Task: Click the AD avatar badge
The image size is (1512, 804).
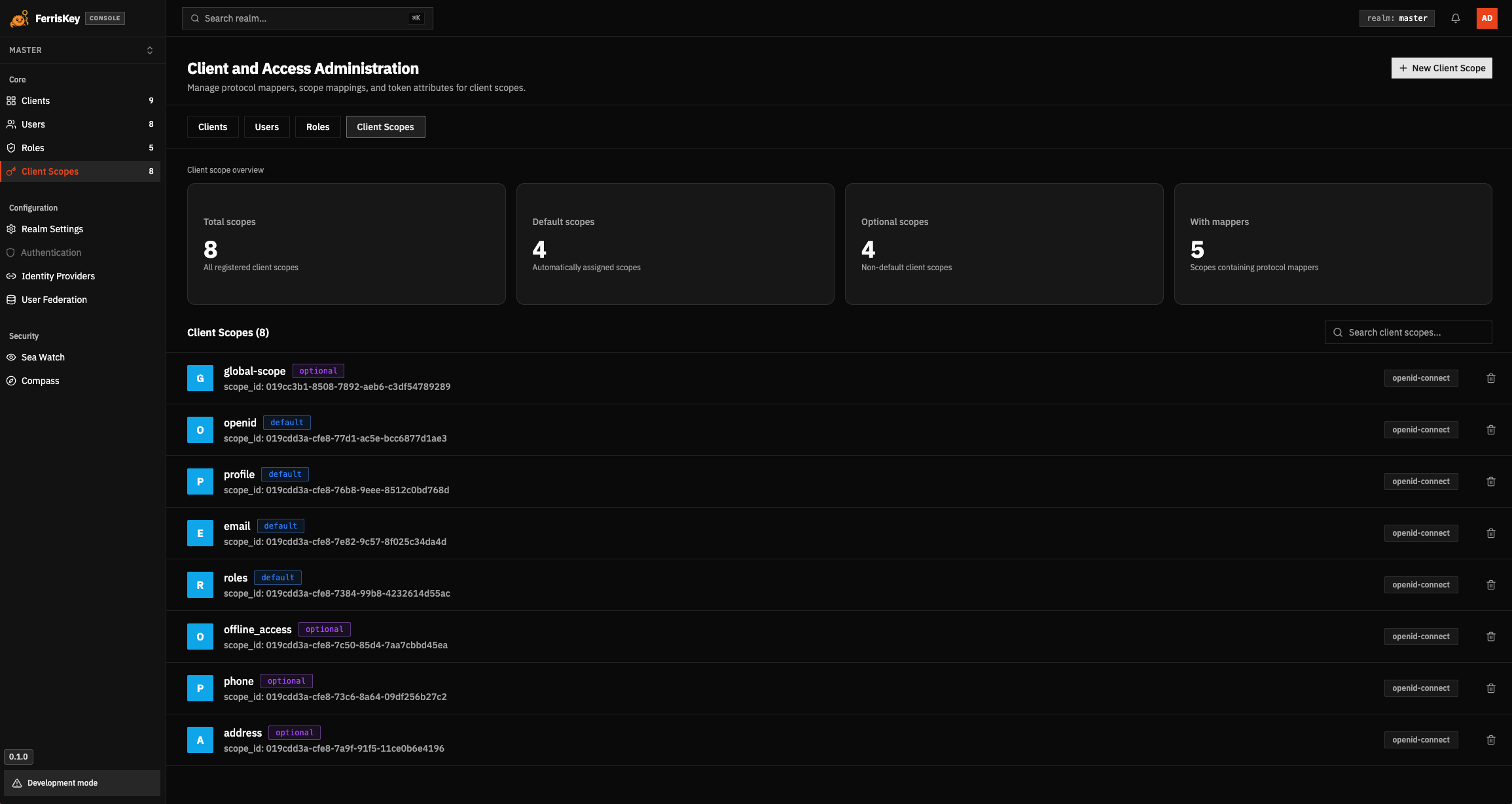Action: click(x=1487, y=18)
